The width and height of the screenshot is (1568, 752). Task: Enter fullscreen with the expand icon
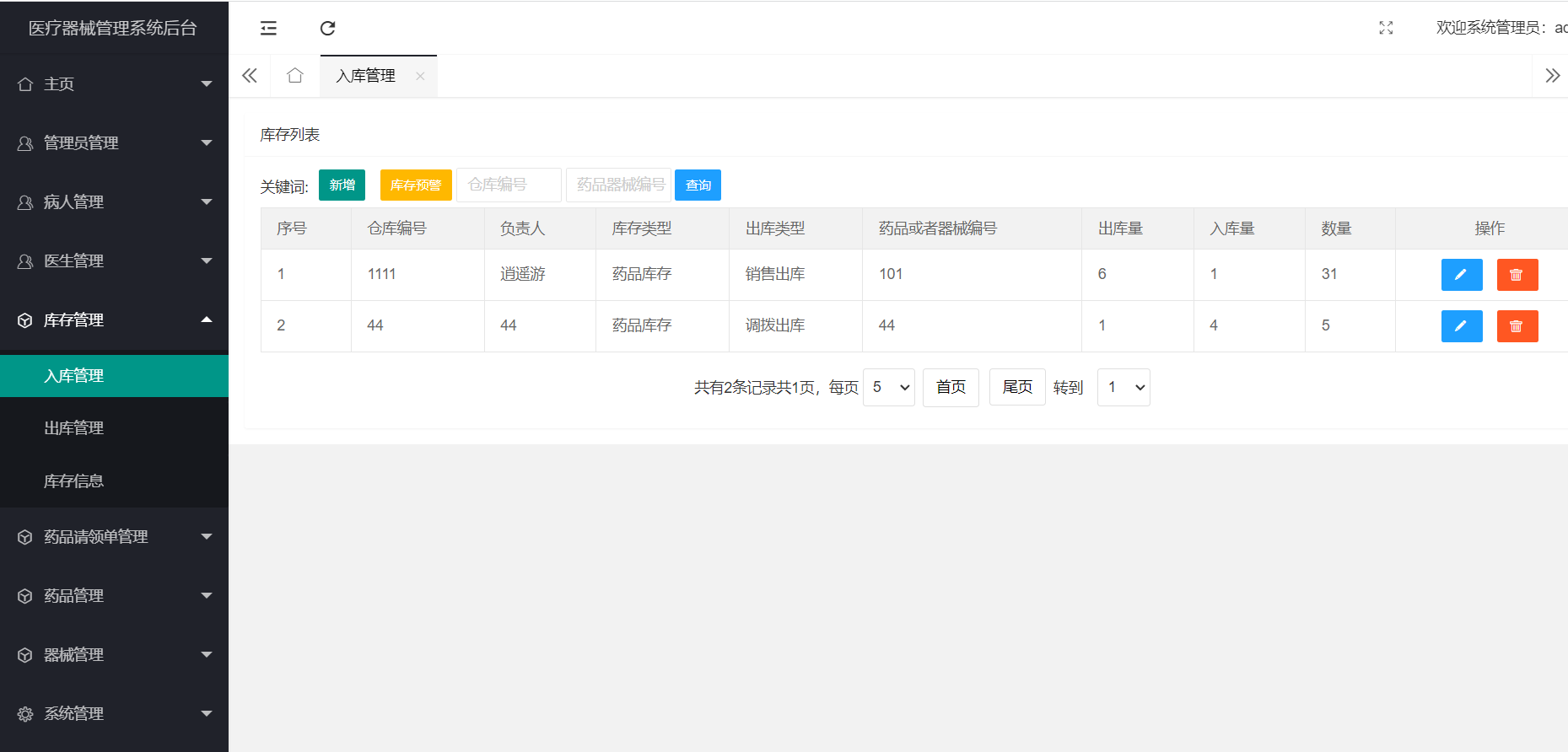pos(1386,28)
